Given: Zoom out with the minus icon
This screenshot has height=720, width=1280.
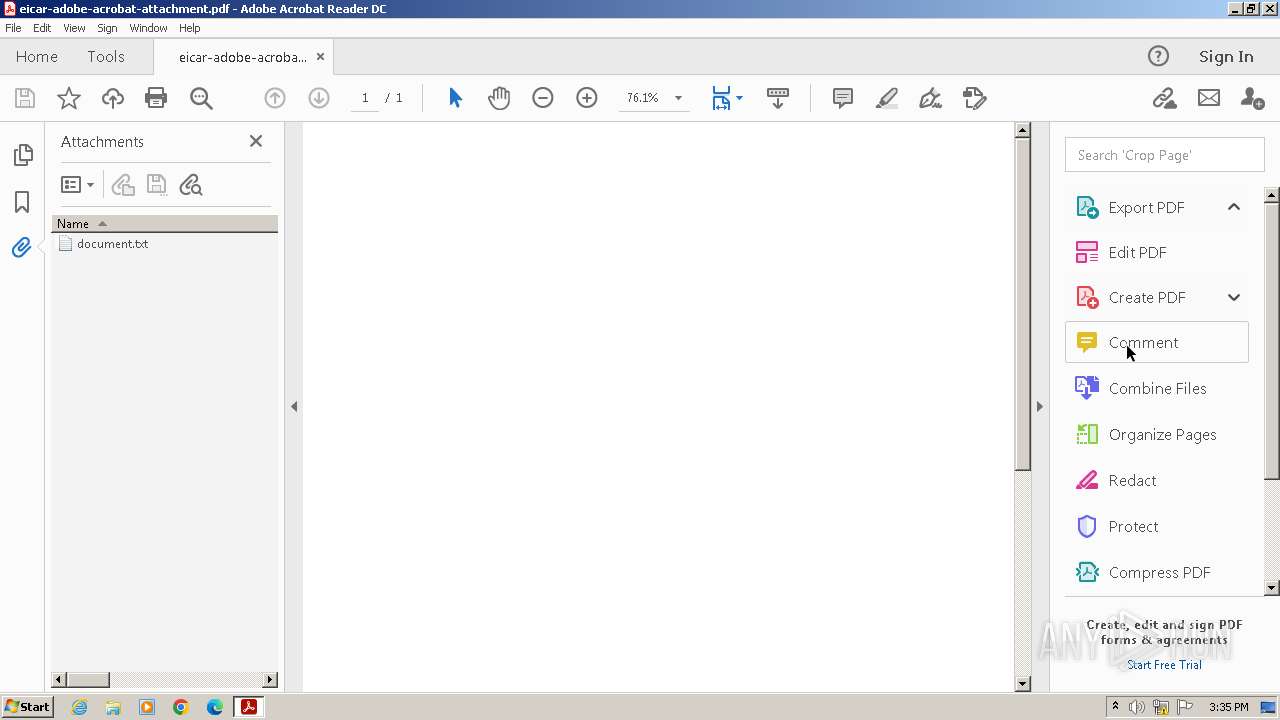Looking at the screenshot, I should coord(543,98).
